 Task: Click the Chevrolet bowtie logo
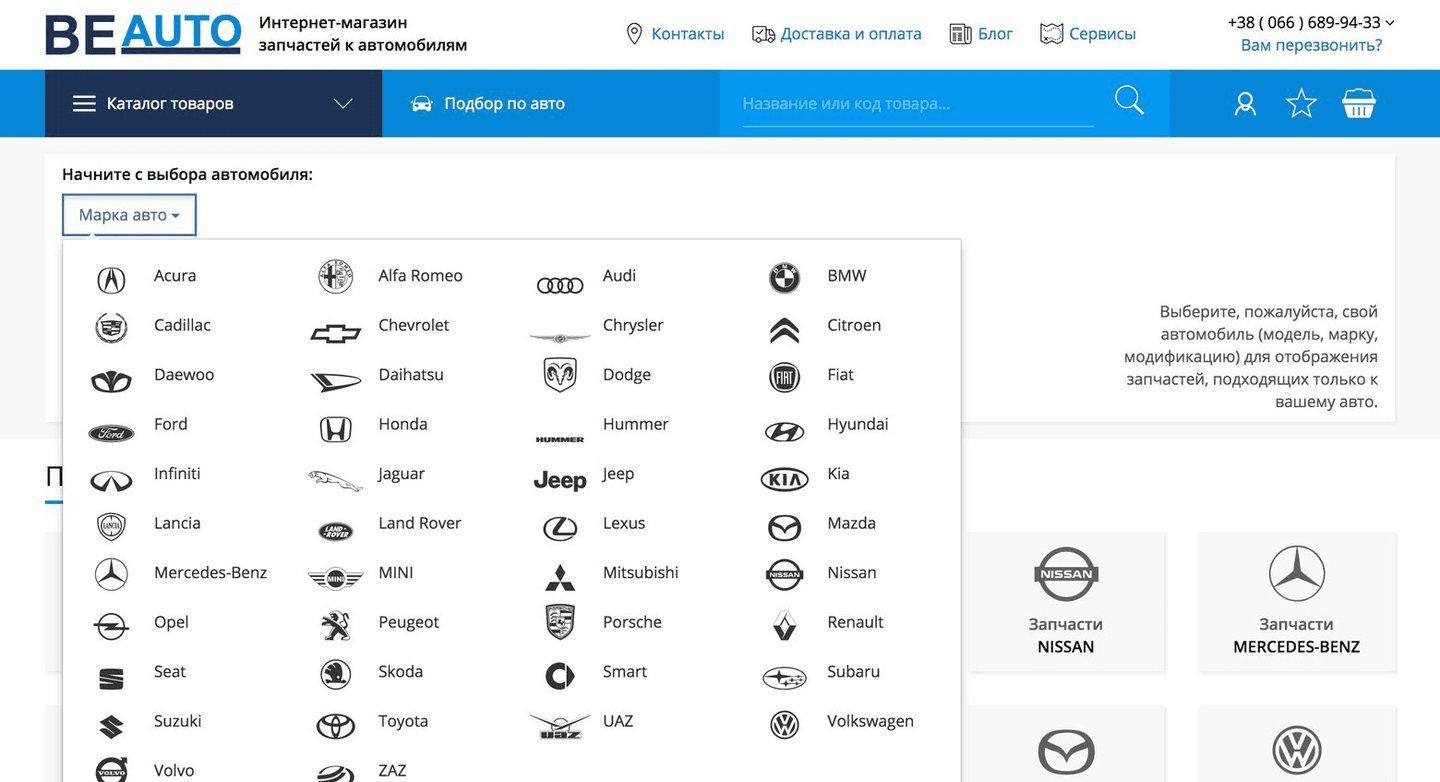point(336,334)
